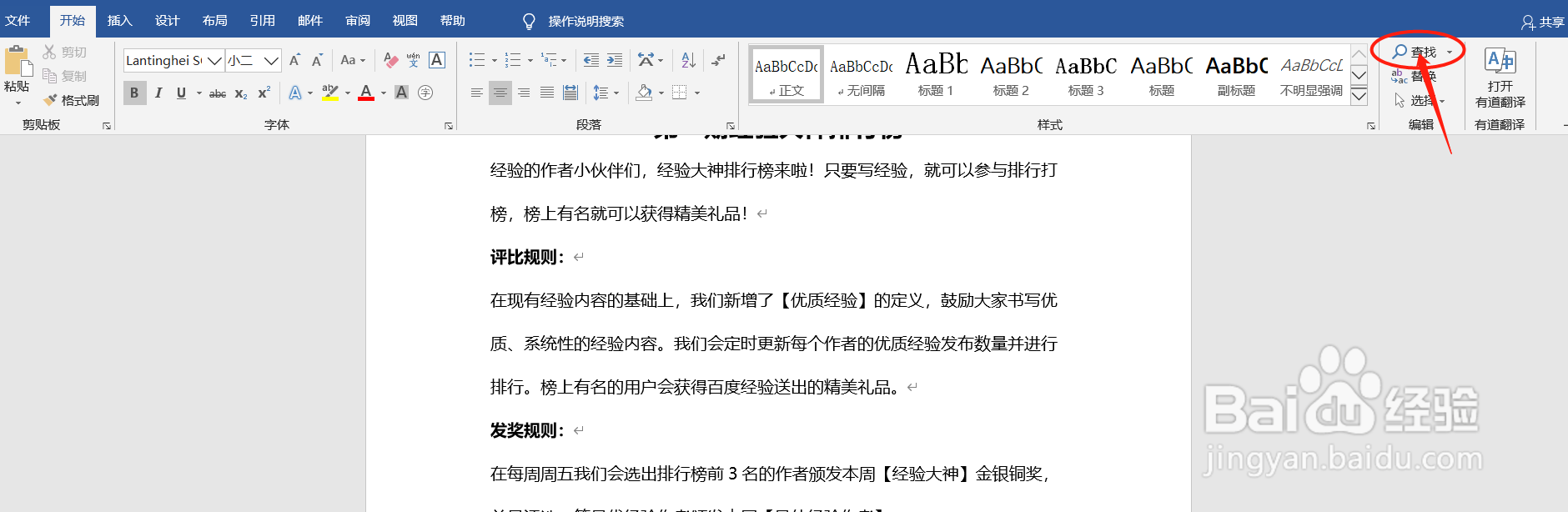Click the Share button
1568x512 pixels.
1542,23
